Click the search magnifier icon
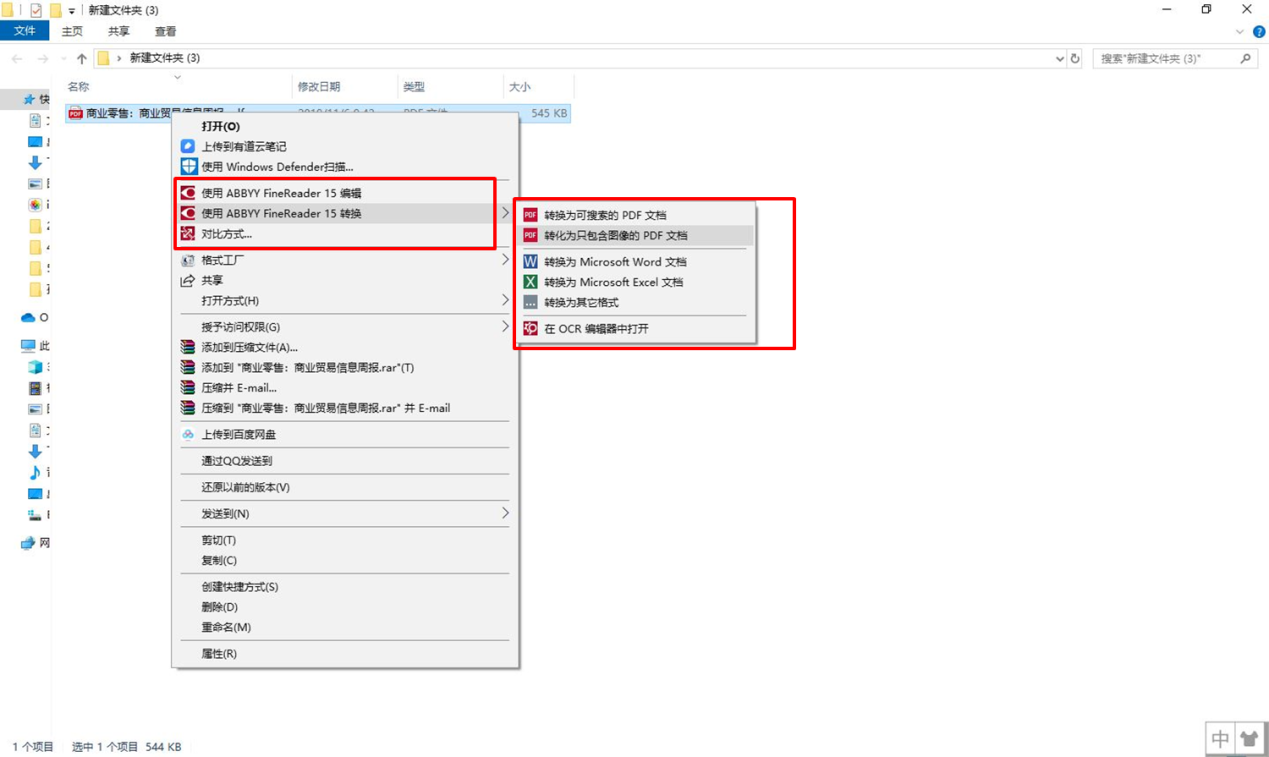The width and height of the screenshot is (1269, 757). (1246, 59)
